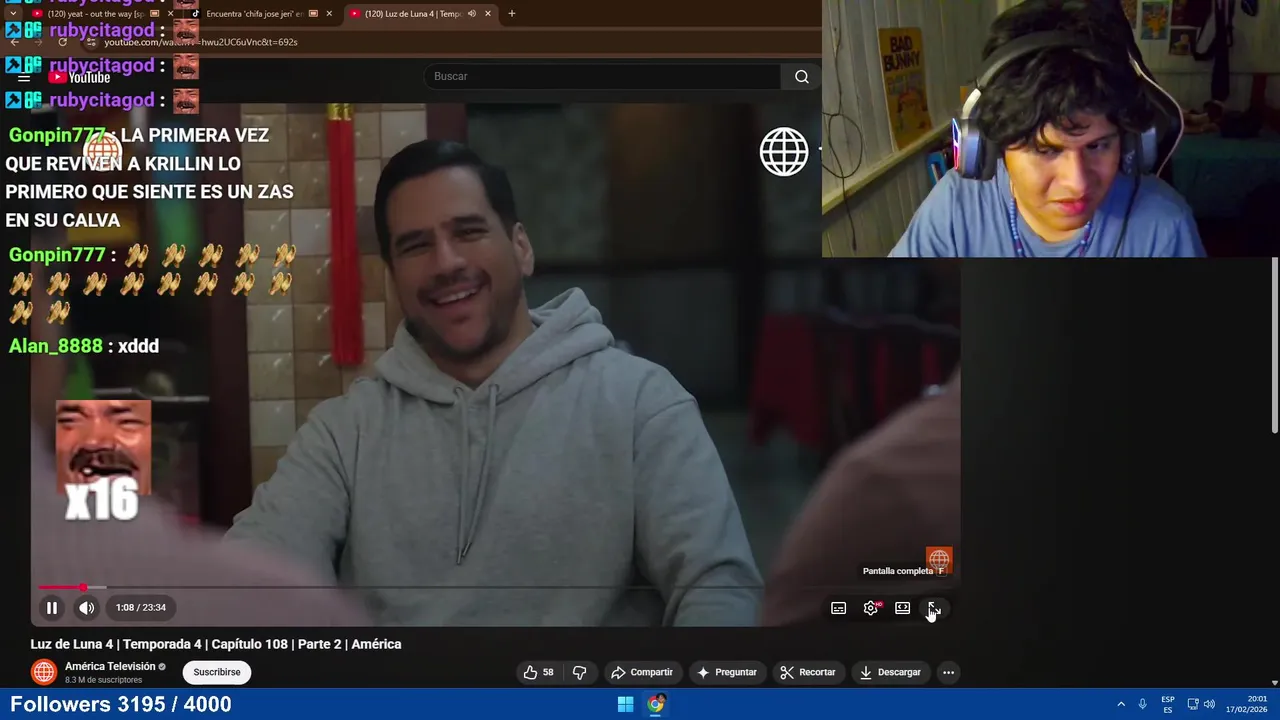Viewport: 1280px width, 720px height.
Task: Open the América Televisión channel name link
Action: pyautogui.click(x=110, y=666)
